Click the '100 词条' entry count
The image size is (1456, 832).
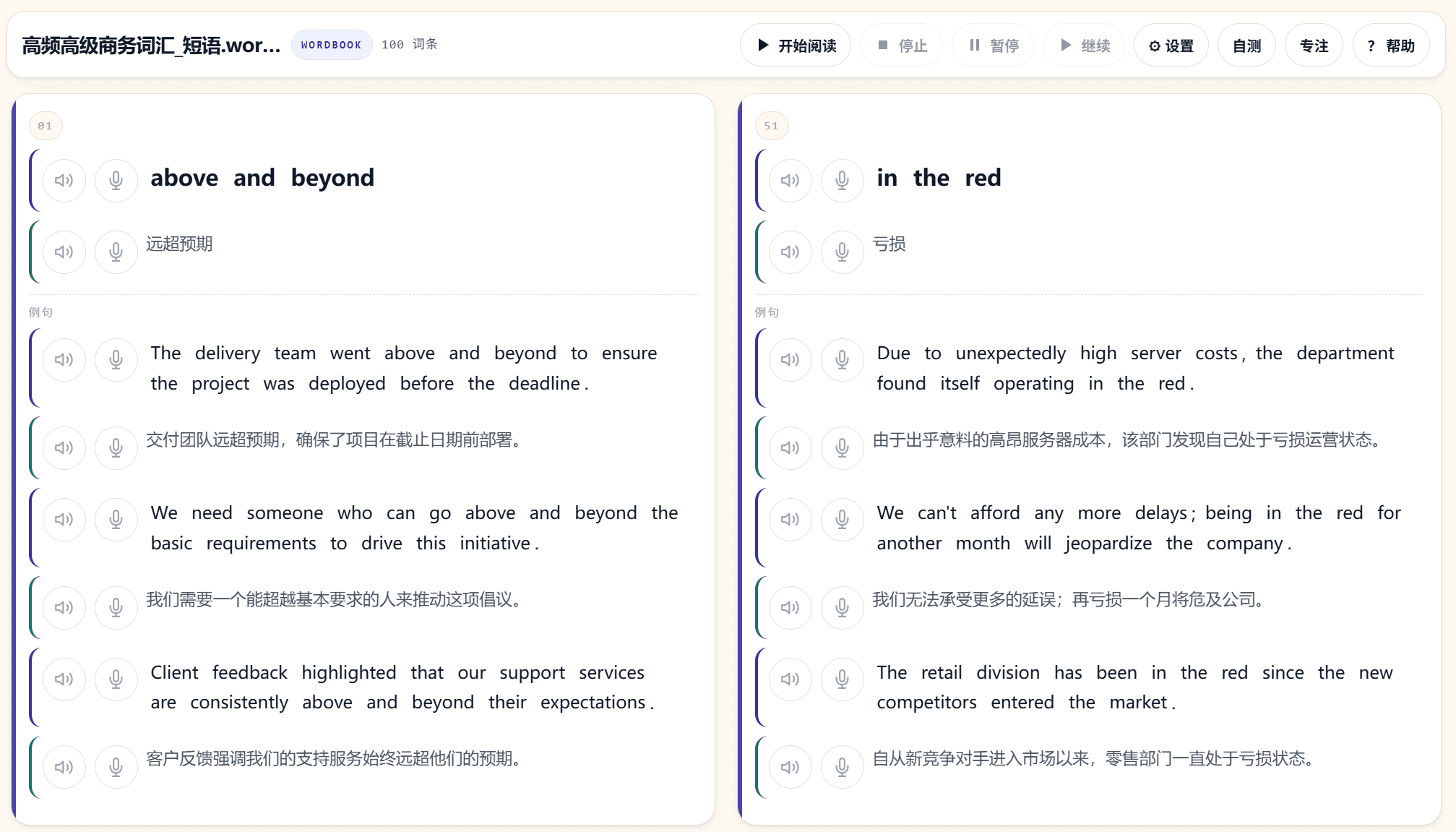(x=410, y=45)
